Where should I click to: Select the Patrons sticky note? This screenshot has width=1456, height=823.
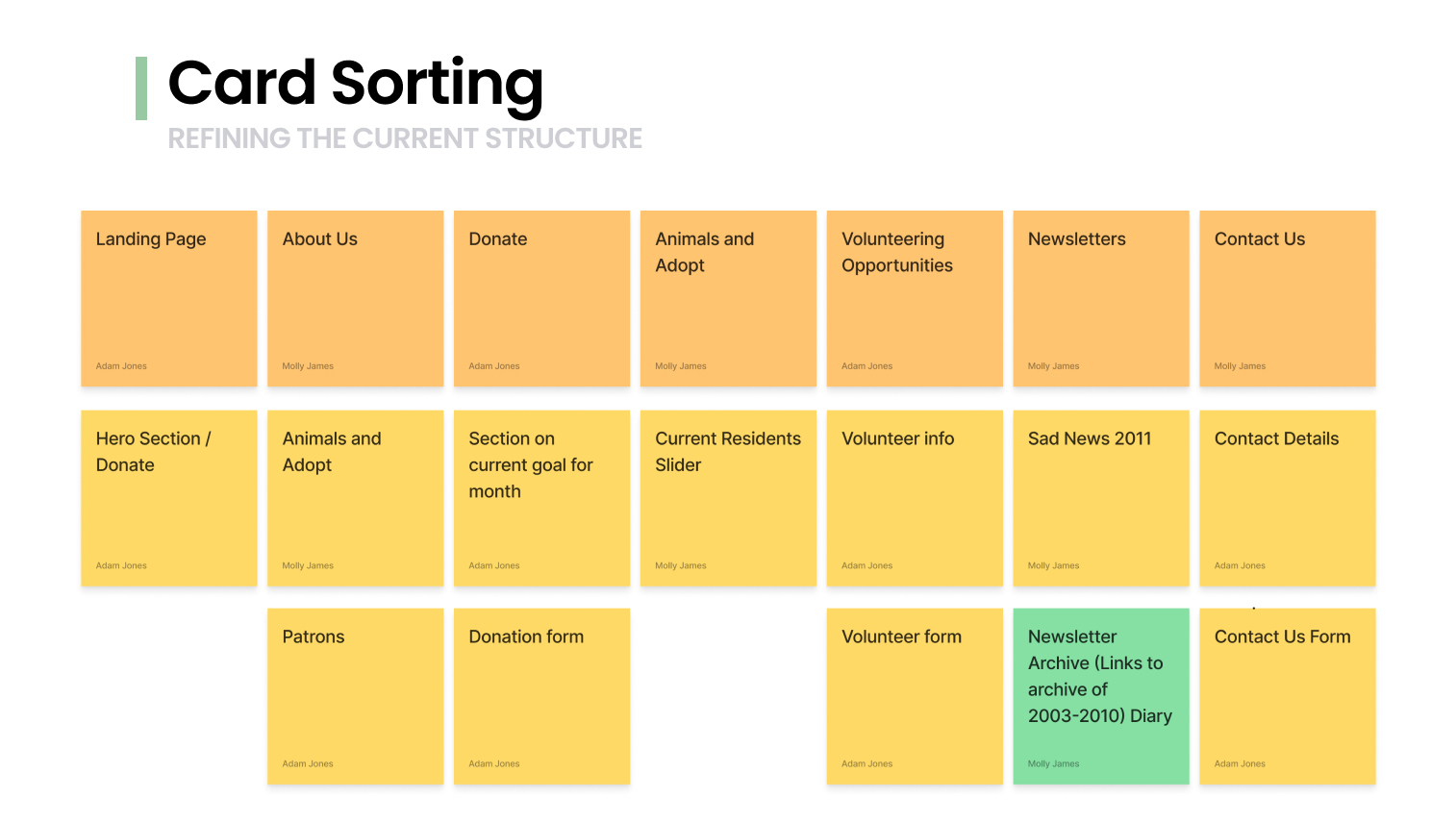pyautogui.click(x=355, y=696)
